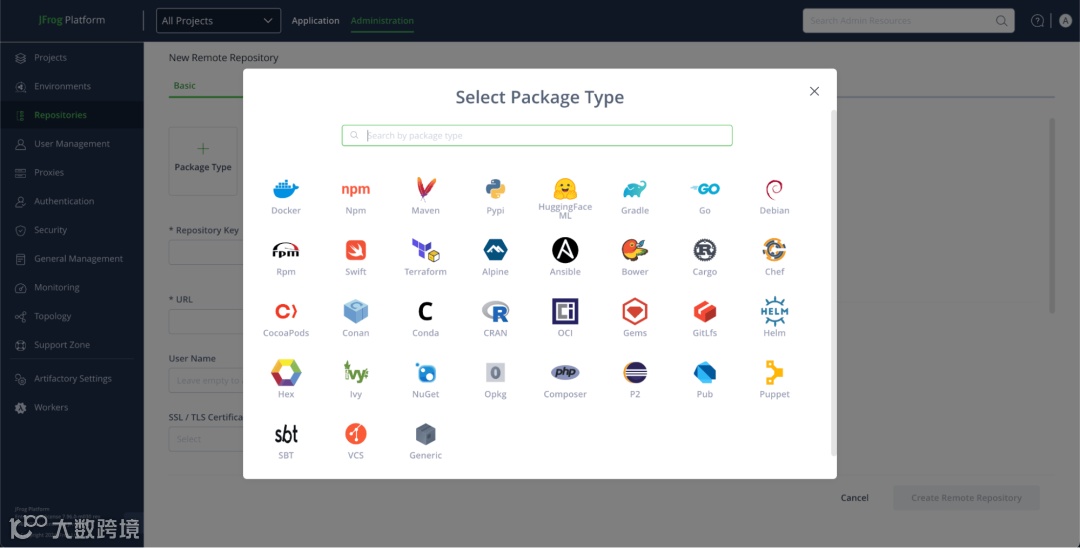Open Support Zone in the sidebar
Viewport: 1080px width, 548px height.
[72, 345]
